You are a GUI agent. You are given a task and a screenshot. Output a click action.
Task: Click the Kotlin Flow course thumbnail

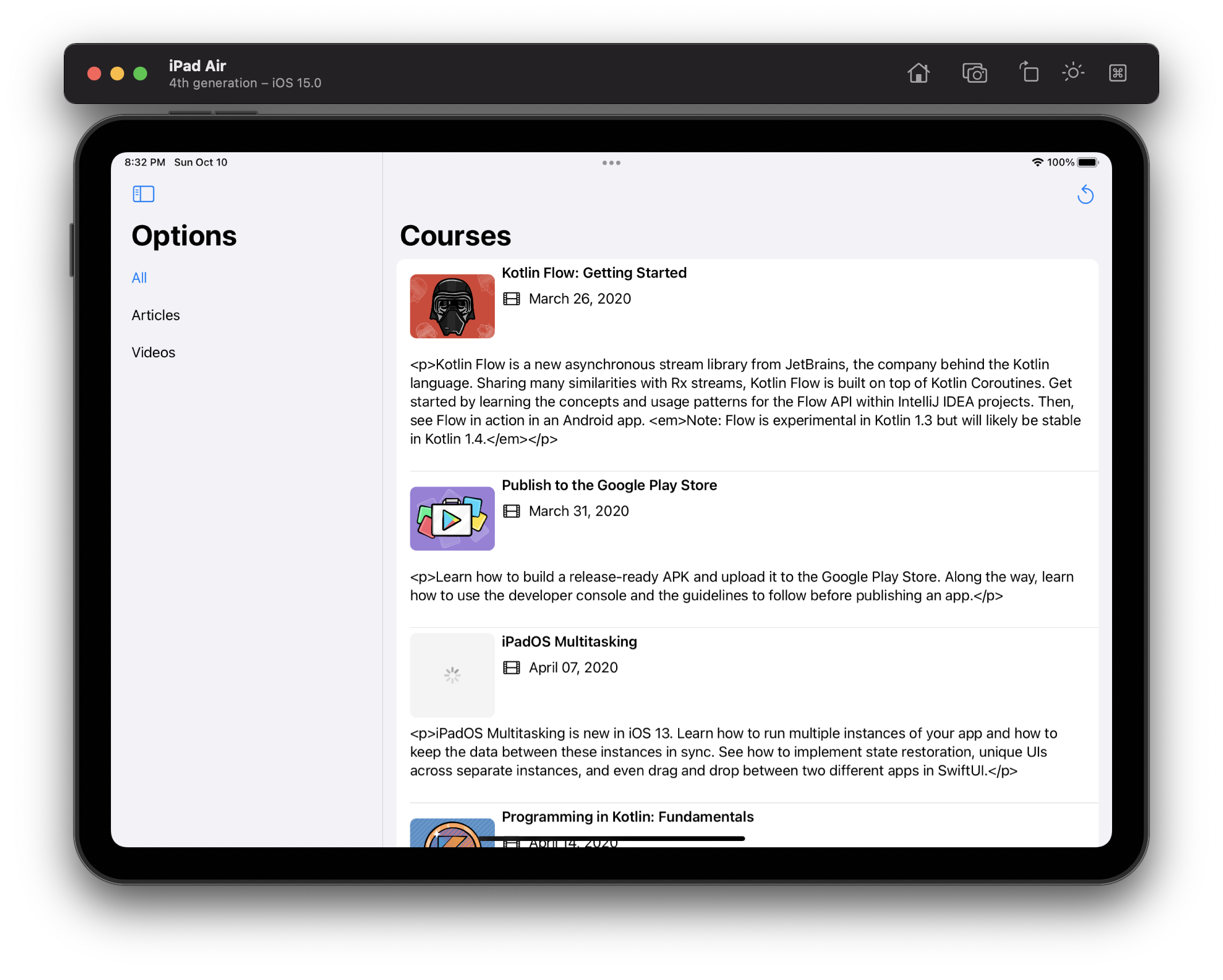point(452,306)
